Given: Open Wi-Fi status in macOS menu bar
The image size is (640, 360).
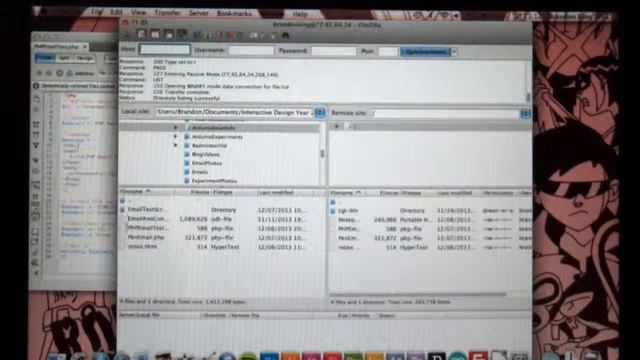Looking at the screenshot, I should click(444, 16).
